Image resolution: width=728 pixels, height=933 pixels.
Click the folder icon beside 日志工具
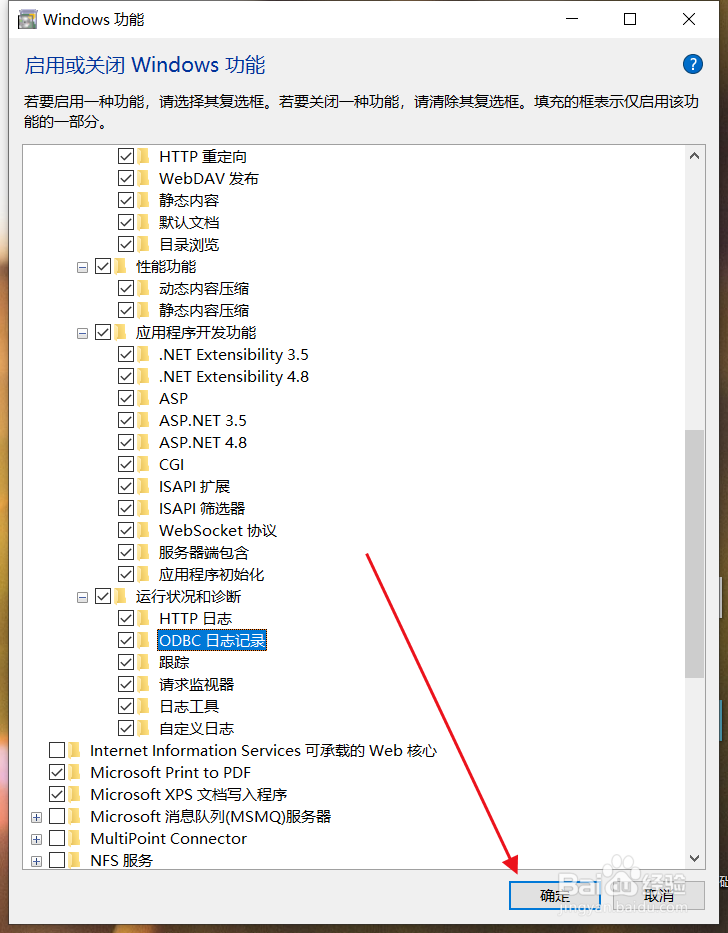pyautogui.click(x=143, y=706)
